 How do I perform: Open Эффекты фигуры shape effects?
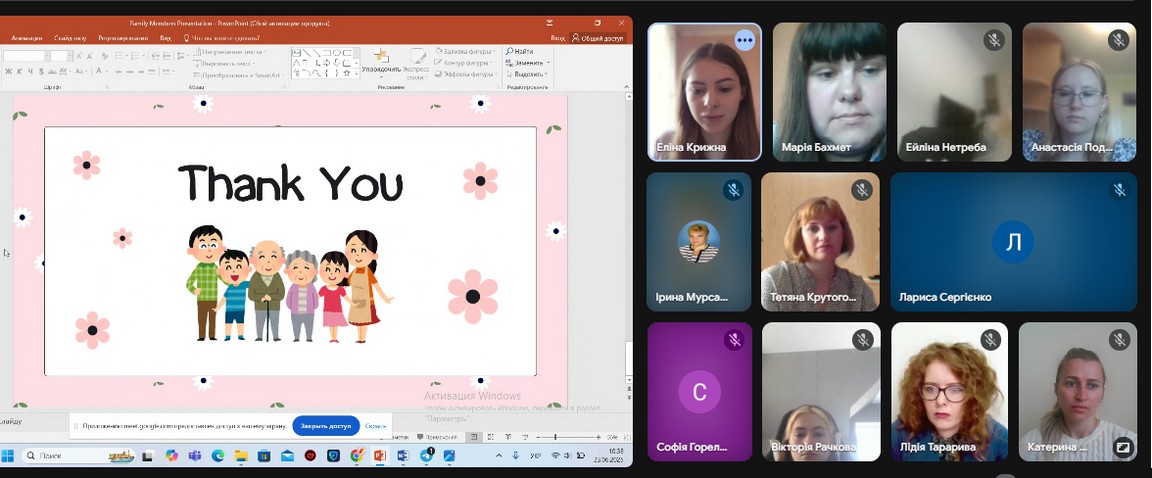(466, 74)
